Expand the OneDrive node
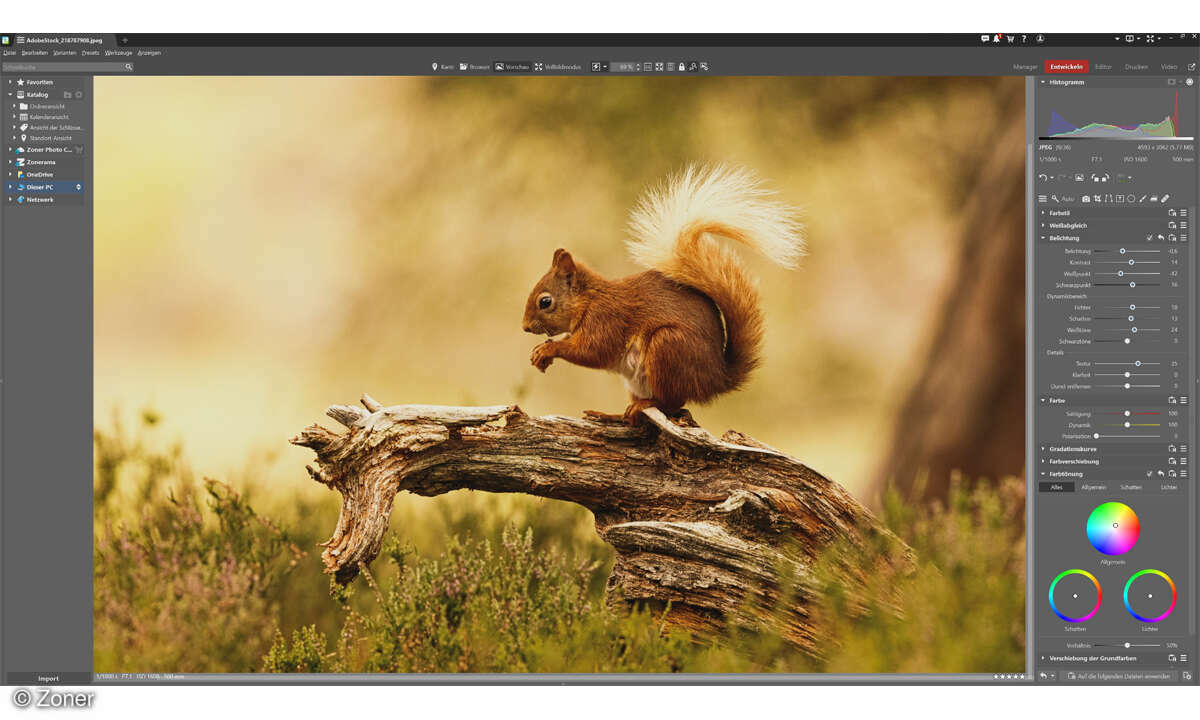This screenshot has height=720, width=1200. [10, 175]
